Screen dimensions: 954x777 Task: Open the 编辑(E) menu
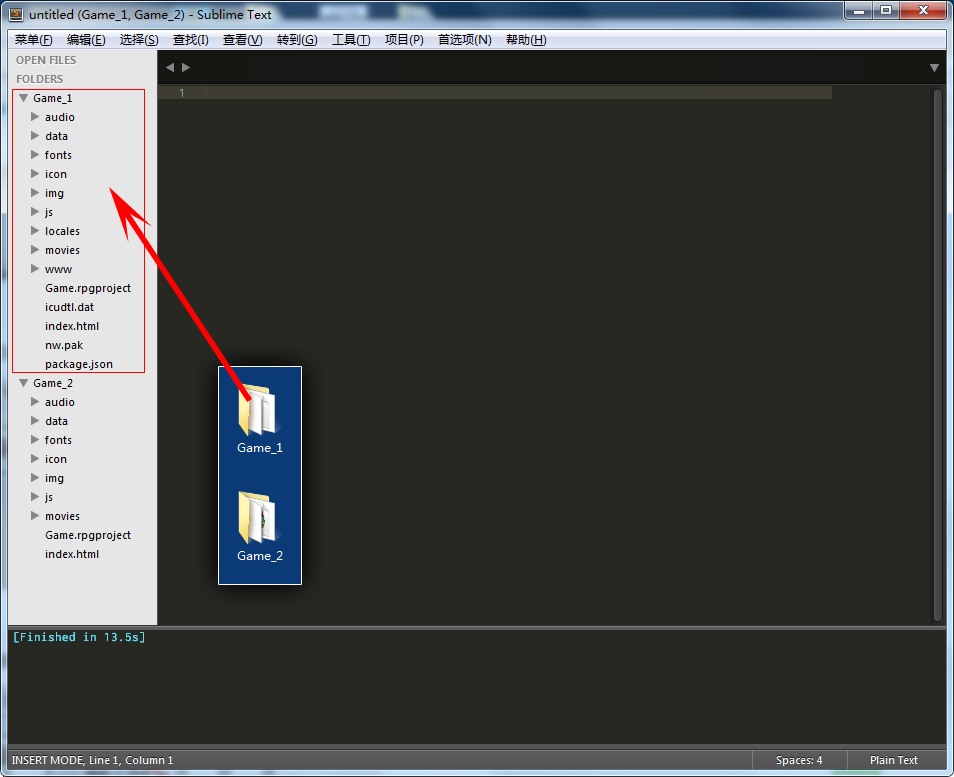[x=86, y=40]
